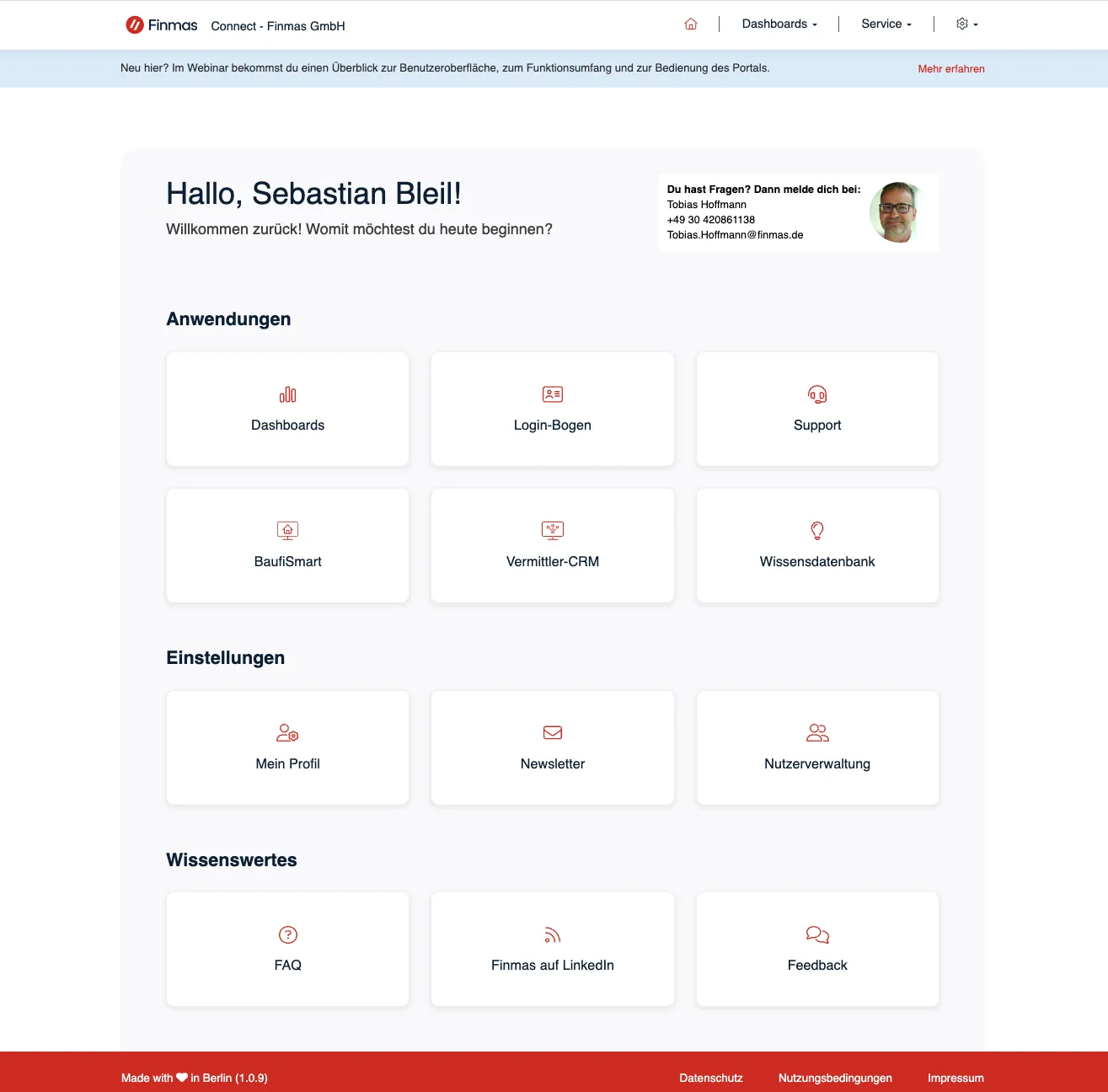1108x1092 pixels.
Task: Click the home icon in header
Action: (691, 24)
